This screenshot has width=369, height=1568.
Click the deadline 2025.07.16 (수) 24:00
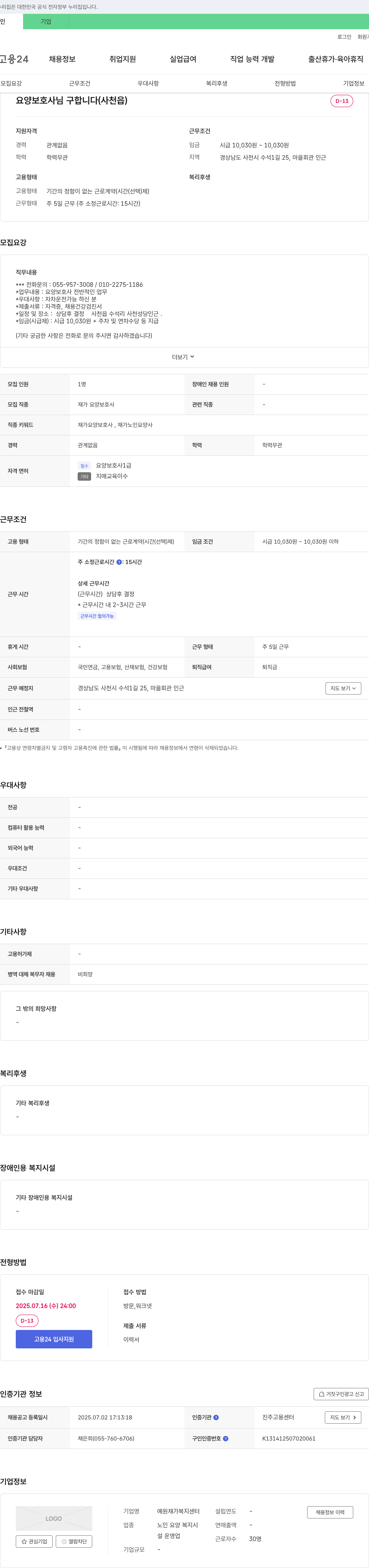[46, 1306]
